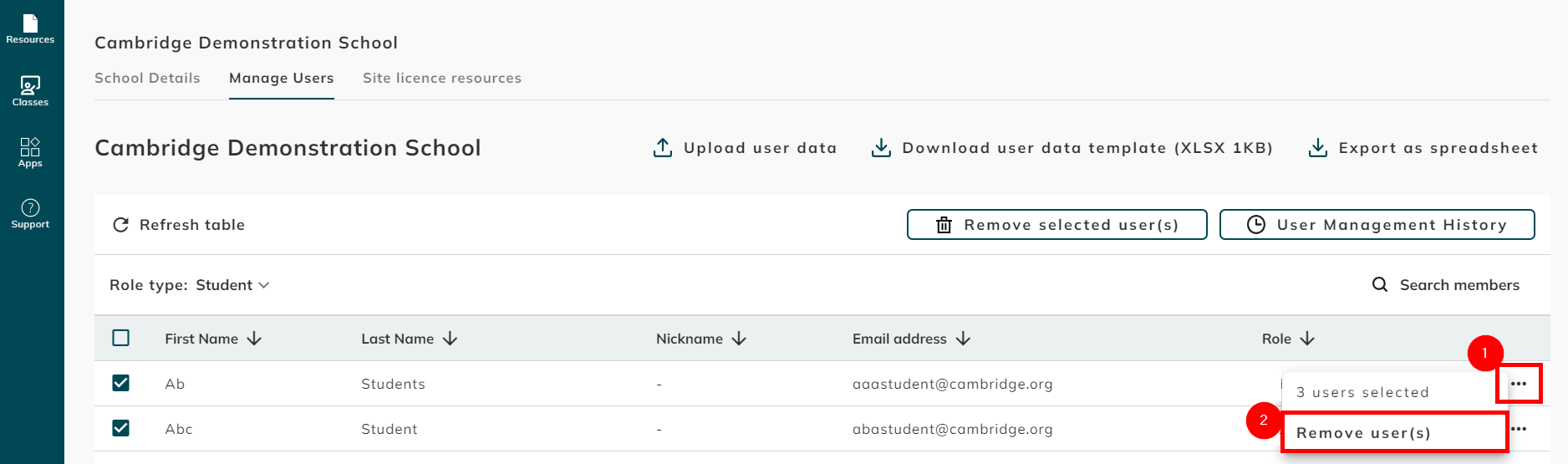Click the Upload user data icon
This screenshot has width=1568, height=464.
(x=663, y=148)
